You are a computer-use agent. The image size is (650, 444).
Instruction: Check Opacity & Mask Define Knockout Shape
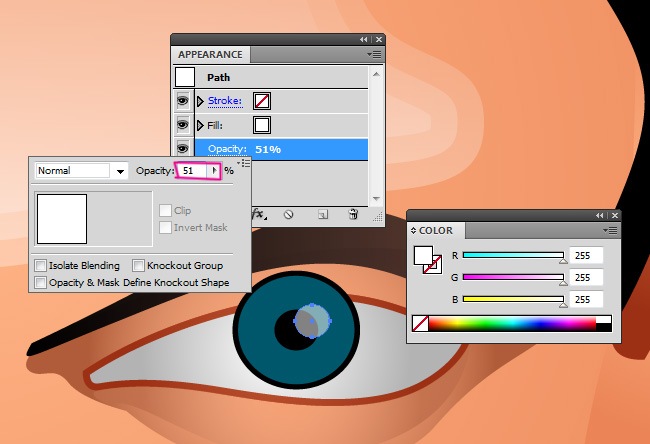[41, 283]
